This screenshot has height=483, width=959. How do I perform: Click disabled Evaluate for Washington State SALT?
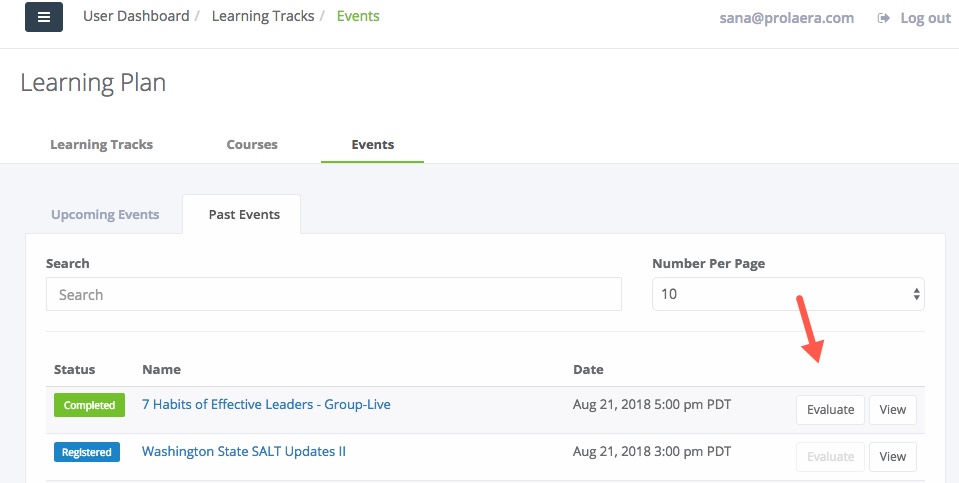pyautogui.click(x=830, y=457)
